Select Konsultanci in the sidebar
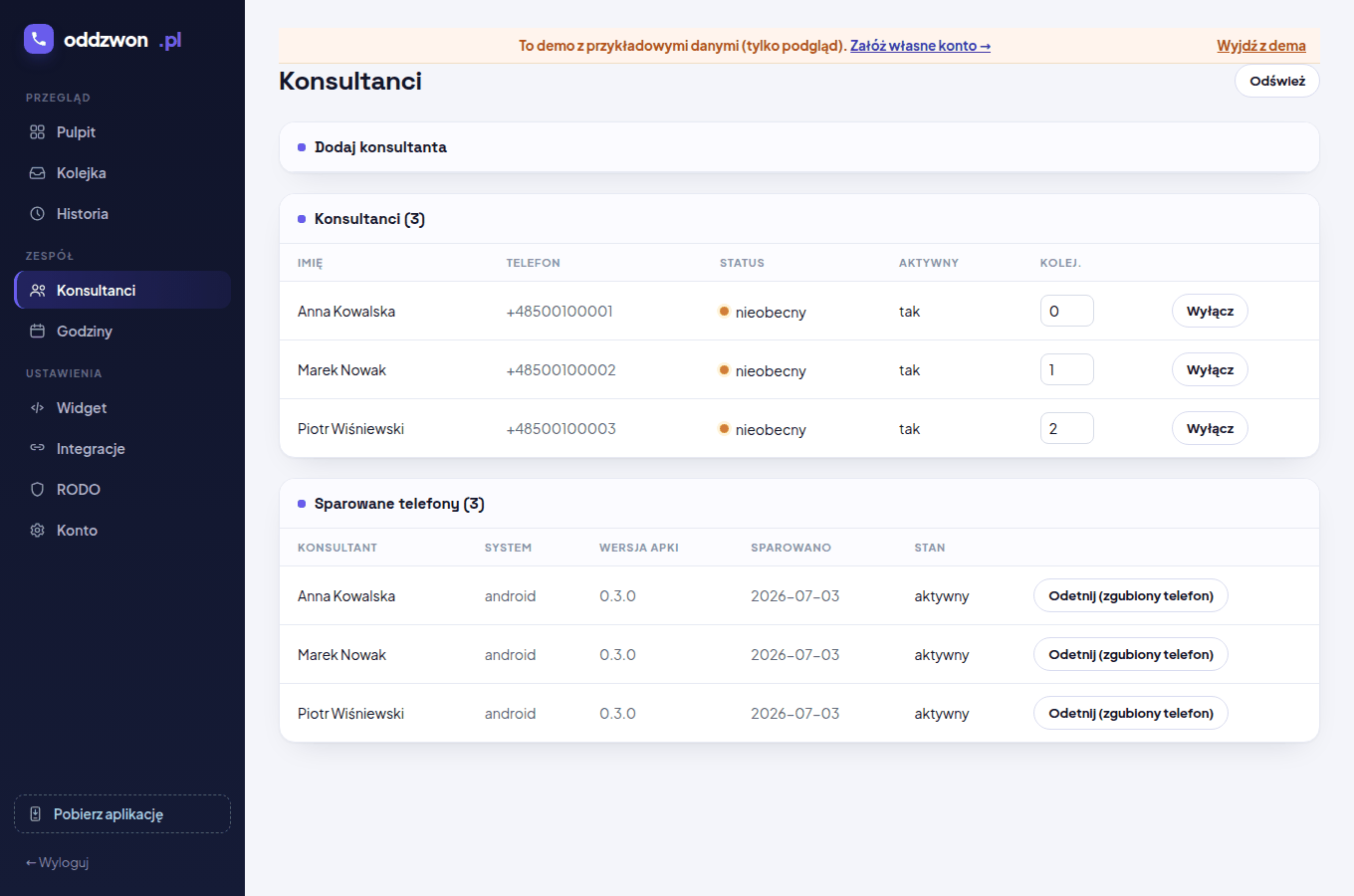Image resolution: width=1354 pixels, height=896 pixels. click(122, 291)
